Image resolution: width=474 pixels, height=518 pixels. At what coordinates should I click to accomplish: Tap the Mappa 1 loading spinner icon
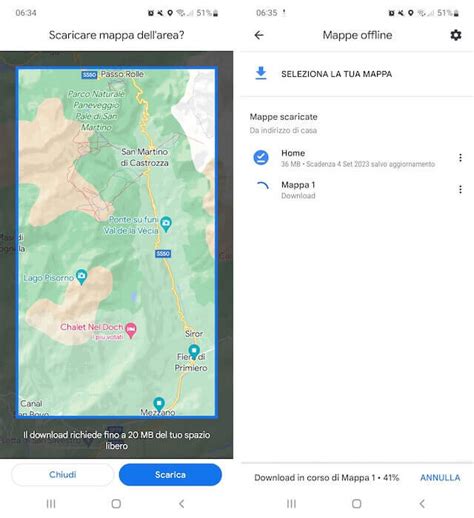point(262,186)
